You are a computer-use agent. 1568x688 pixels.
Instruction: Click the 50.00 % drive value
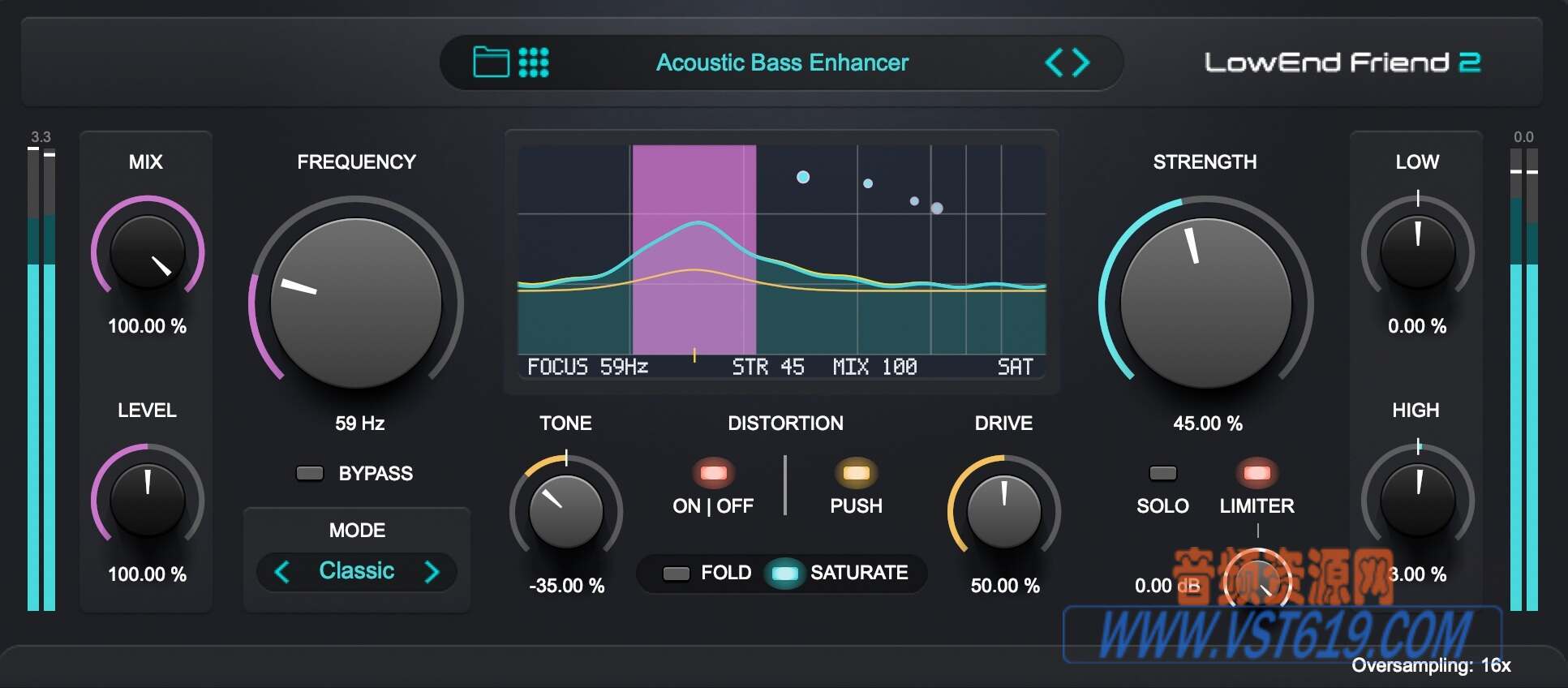click(x=1005, y=586)
